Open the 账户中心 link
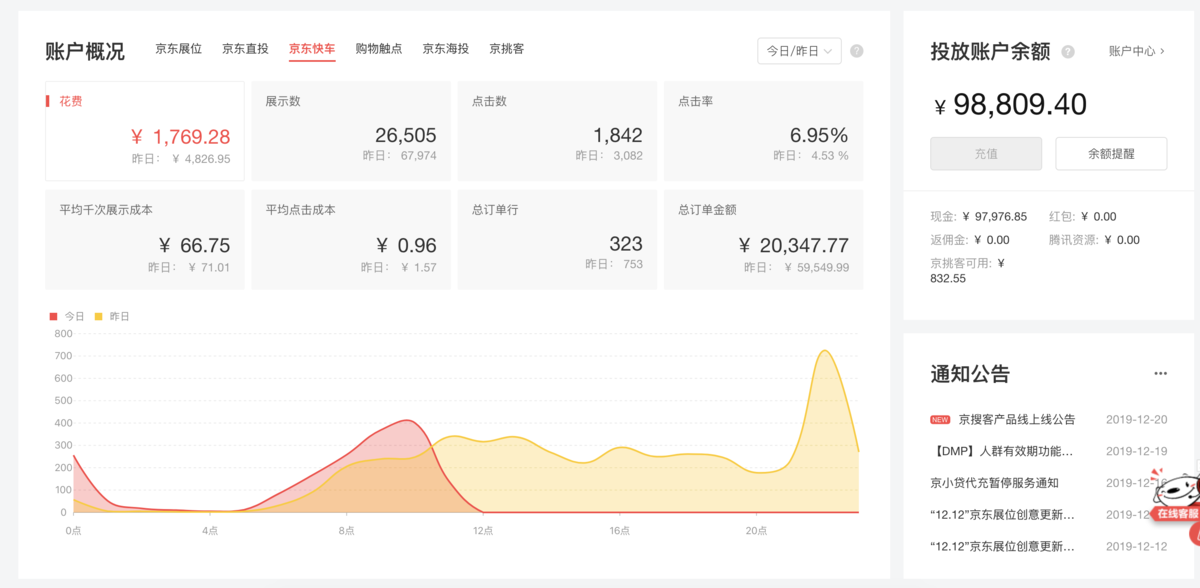1200x588 pixels. tap(1137, 51)
